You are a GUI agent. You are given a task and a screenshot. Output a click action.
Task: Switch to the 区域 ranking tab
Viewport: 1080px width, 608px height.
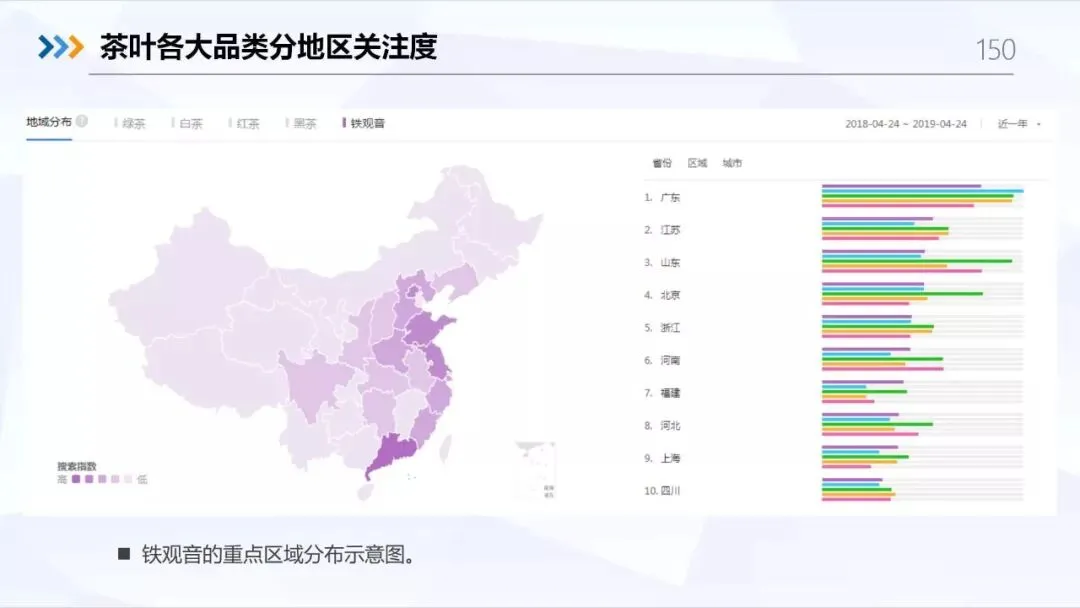pos(697,163)
